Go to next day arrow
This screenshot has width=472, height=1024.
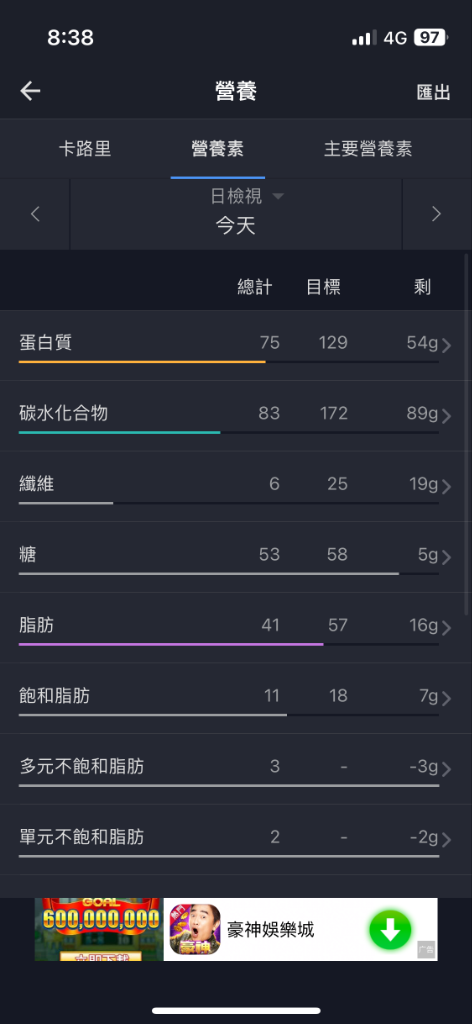tap(436, 214)
